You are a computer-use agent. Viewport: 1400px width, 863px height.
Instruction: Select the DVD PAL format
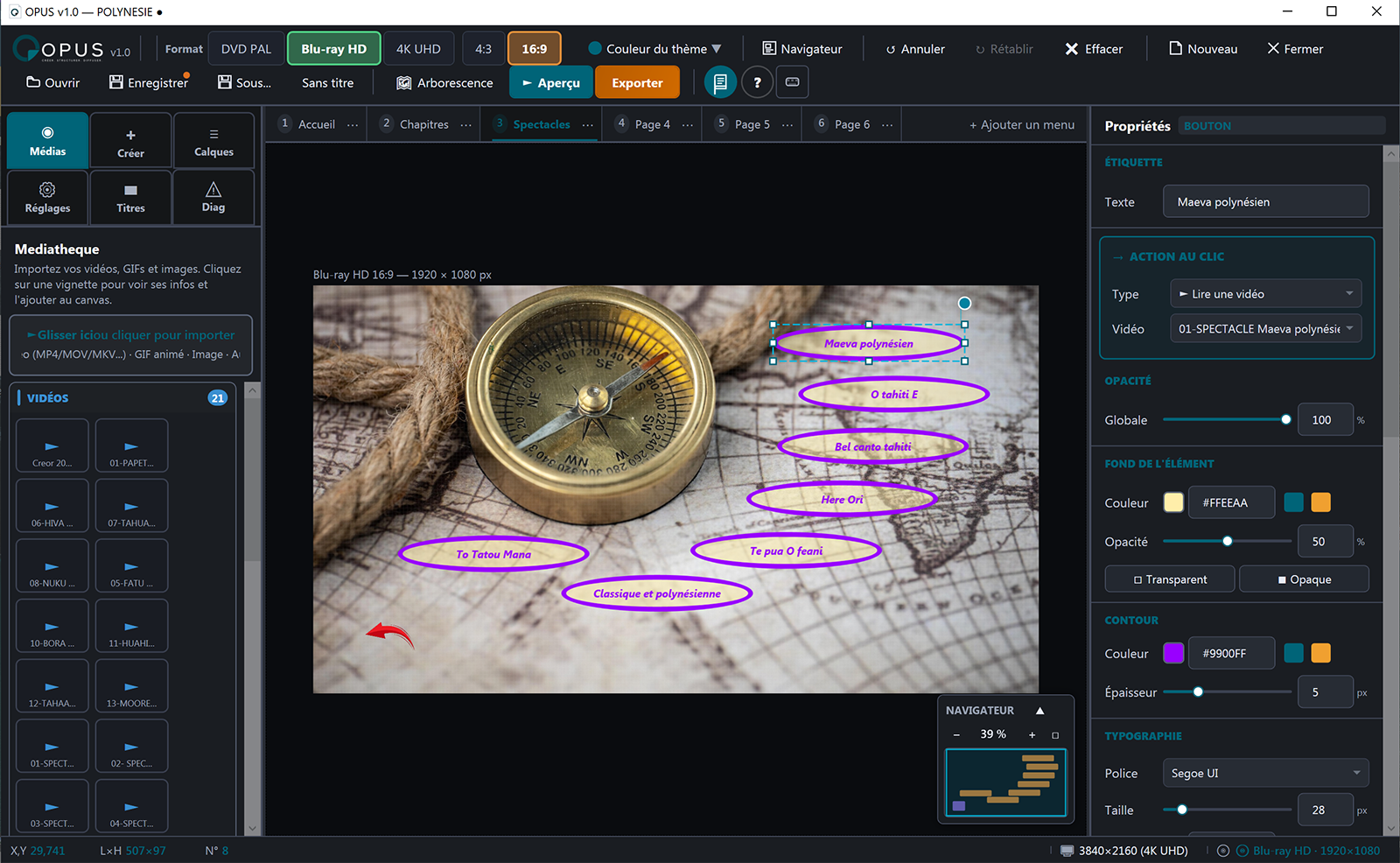[x=246, y=49]
